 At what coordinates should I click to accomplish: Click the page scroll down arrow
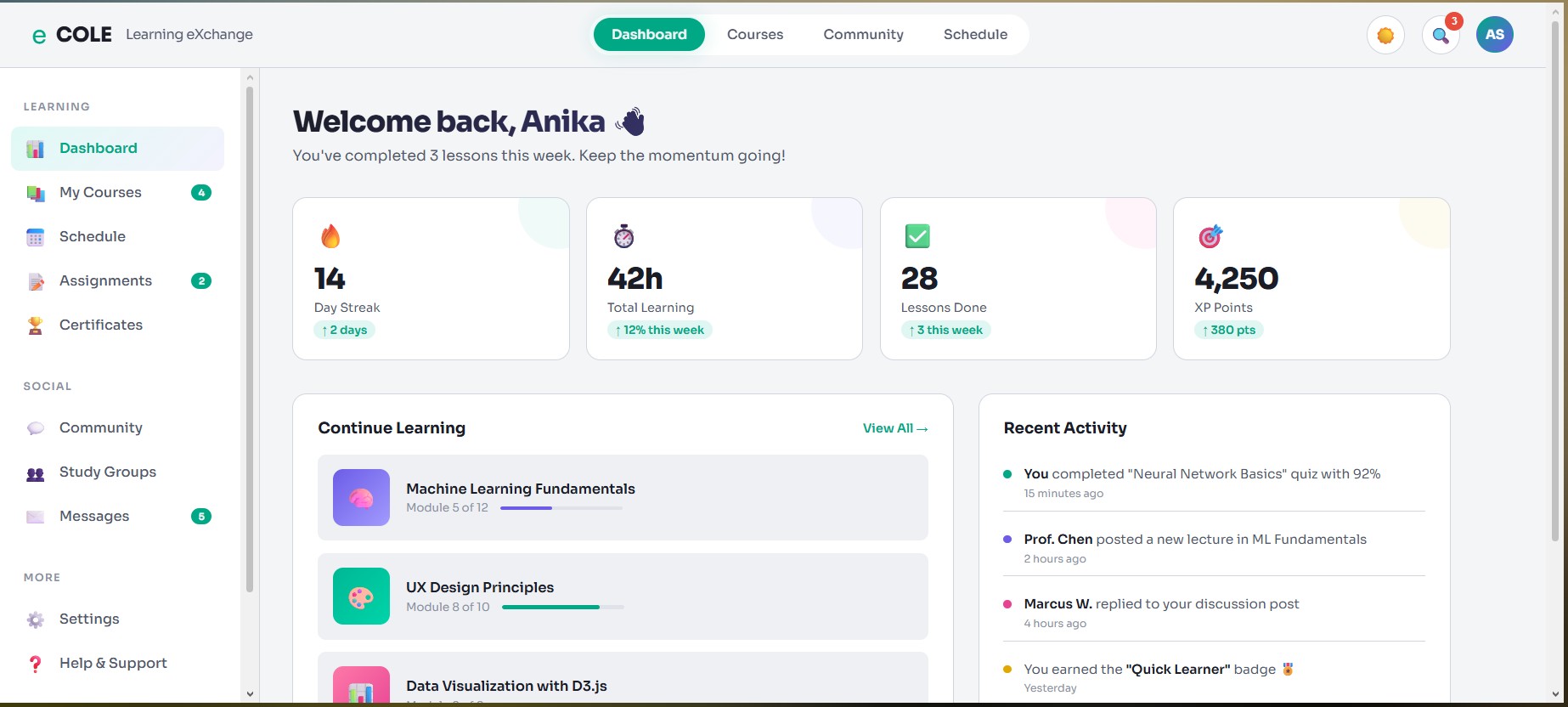(1556, 694)
